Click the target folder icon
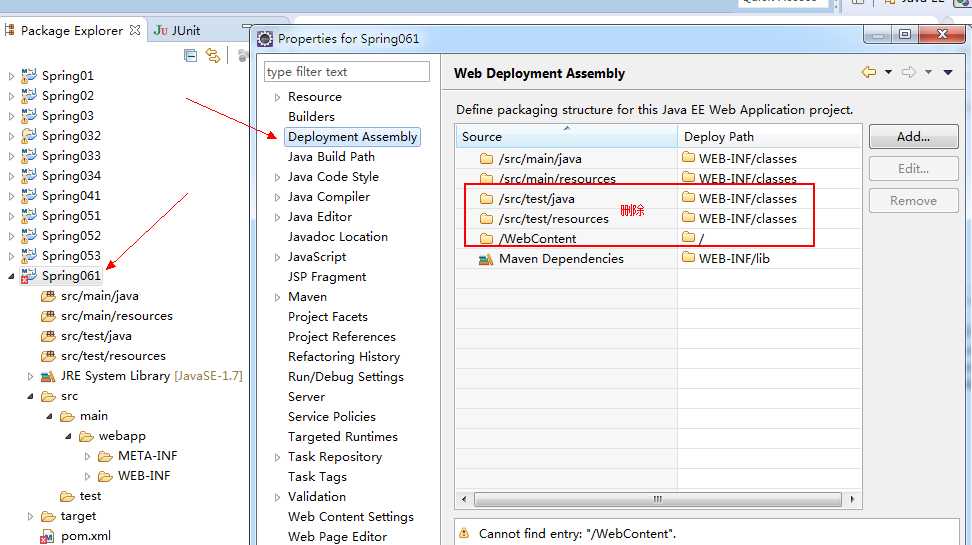This screenshot has width=972, height=545. 48,516
